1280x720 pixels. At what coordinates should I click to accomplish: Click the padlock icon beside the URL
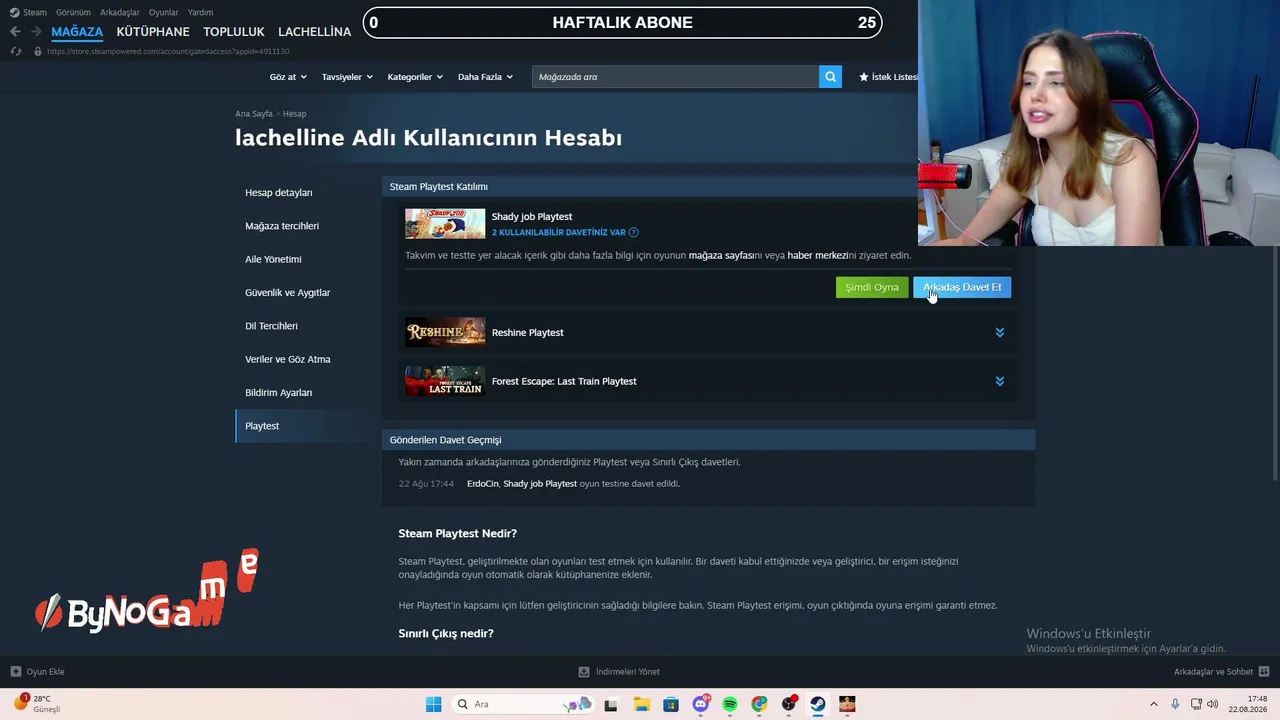coord(38,51)
